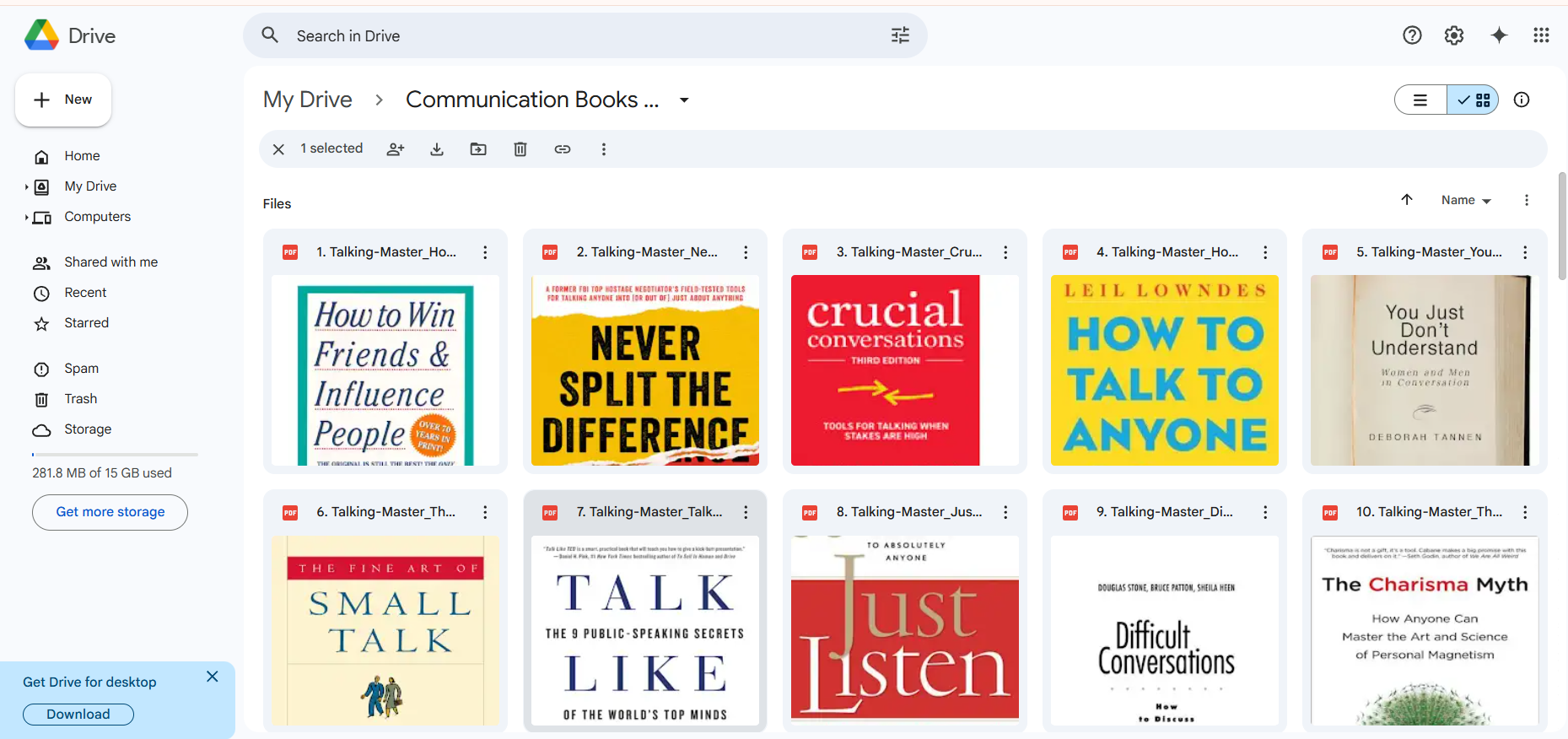Switch to grid layout
This screenshot has width=1568, height=739.
1473,100
